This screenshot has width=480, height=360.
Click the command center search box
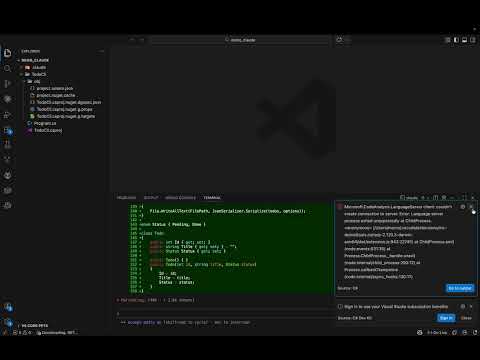pos(240,40)
